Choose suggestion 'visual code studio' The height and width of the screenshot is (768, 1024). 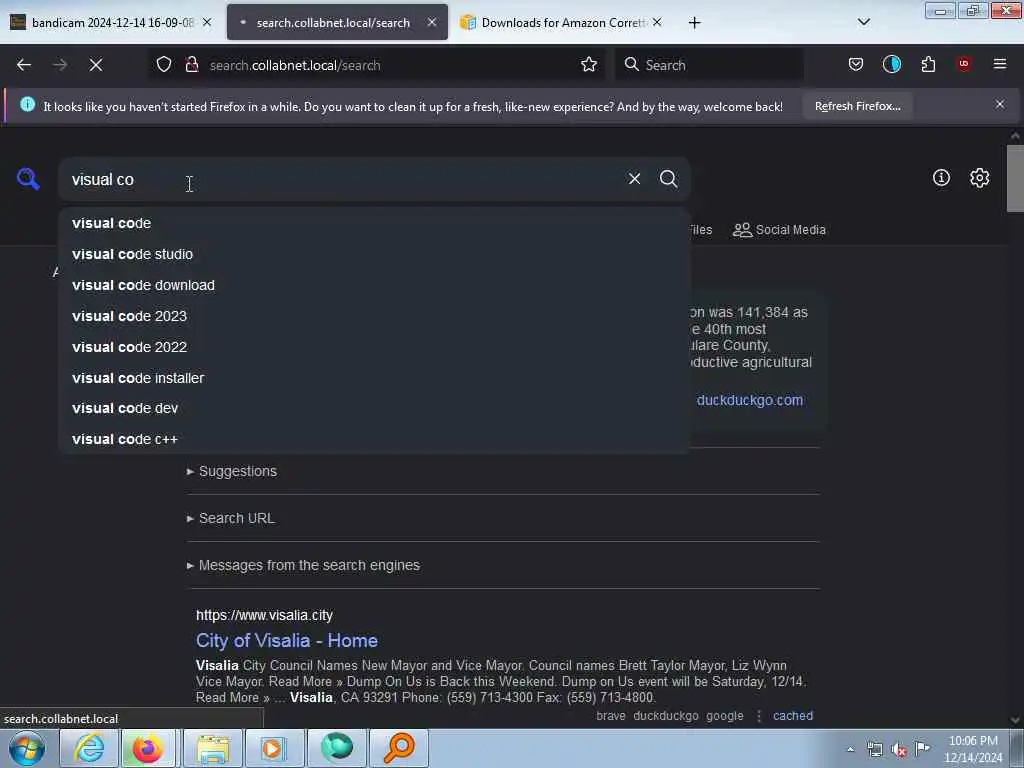click(x=374, y=254)
